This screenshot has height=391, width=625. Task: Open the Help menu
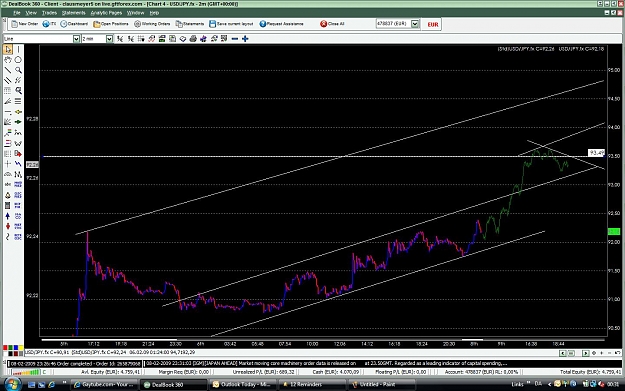click(154, 13)
